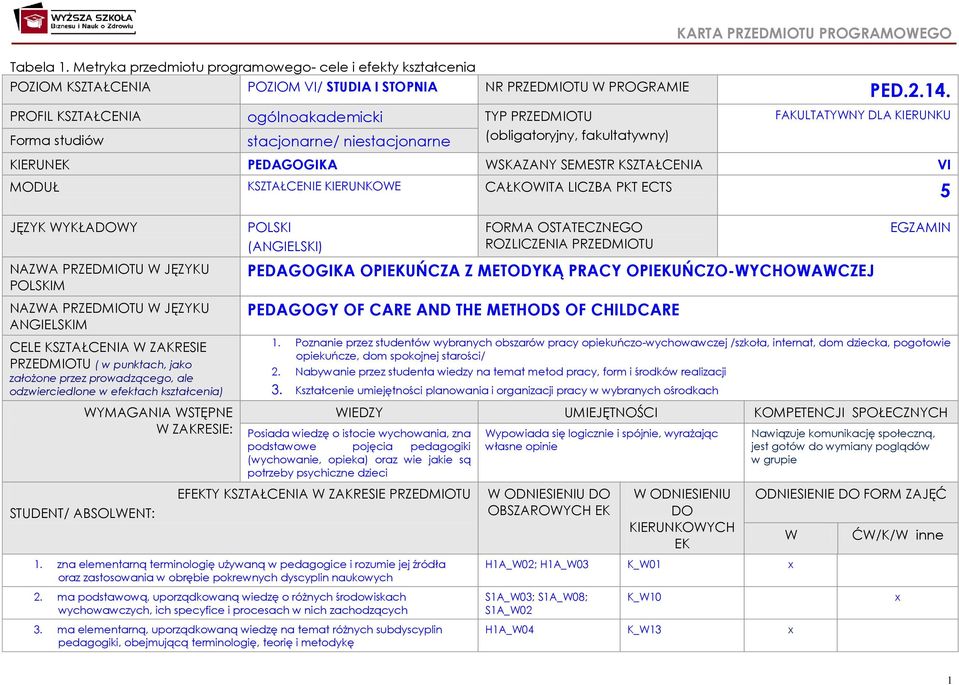This screenshot has width=959, height=685.
Task: Select the codes 'S1A_W03; S1A_W08; S1A_W02'
Action: (x=536, y=603)
